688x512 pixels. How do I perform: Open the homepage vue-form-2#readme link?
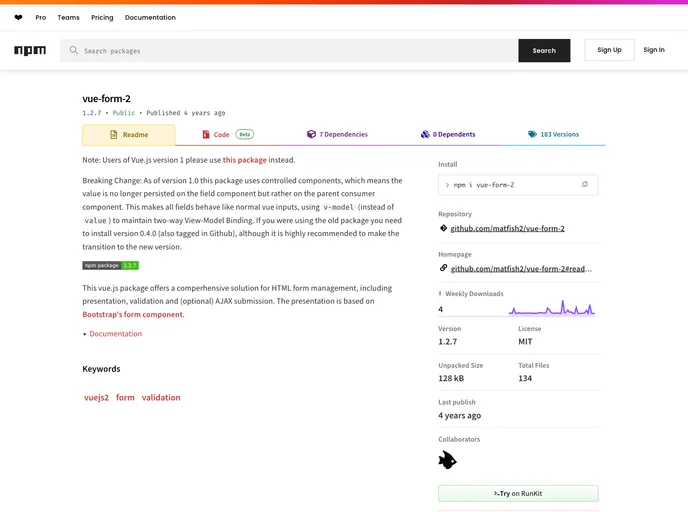click(521, 269)
